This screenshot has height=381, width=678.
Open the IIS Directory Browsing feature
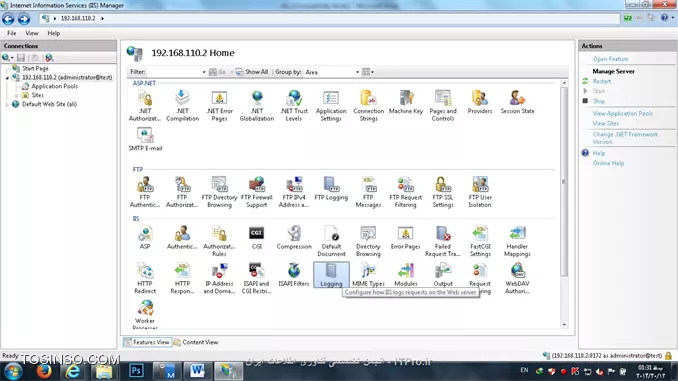[368, 241]
